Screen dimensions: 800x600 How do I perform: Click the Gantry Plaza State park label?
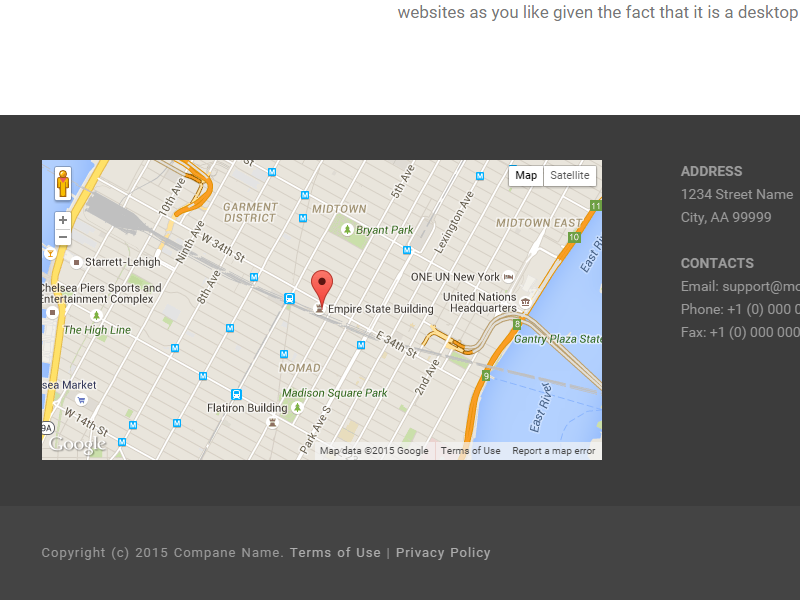coord(558,339)
